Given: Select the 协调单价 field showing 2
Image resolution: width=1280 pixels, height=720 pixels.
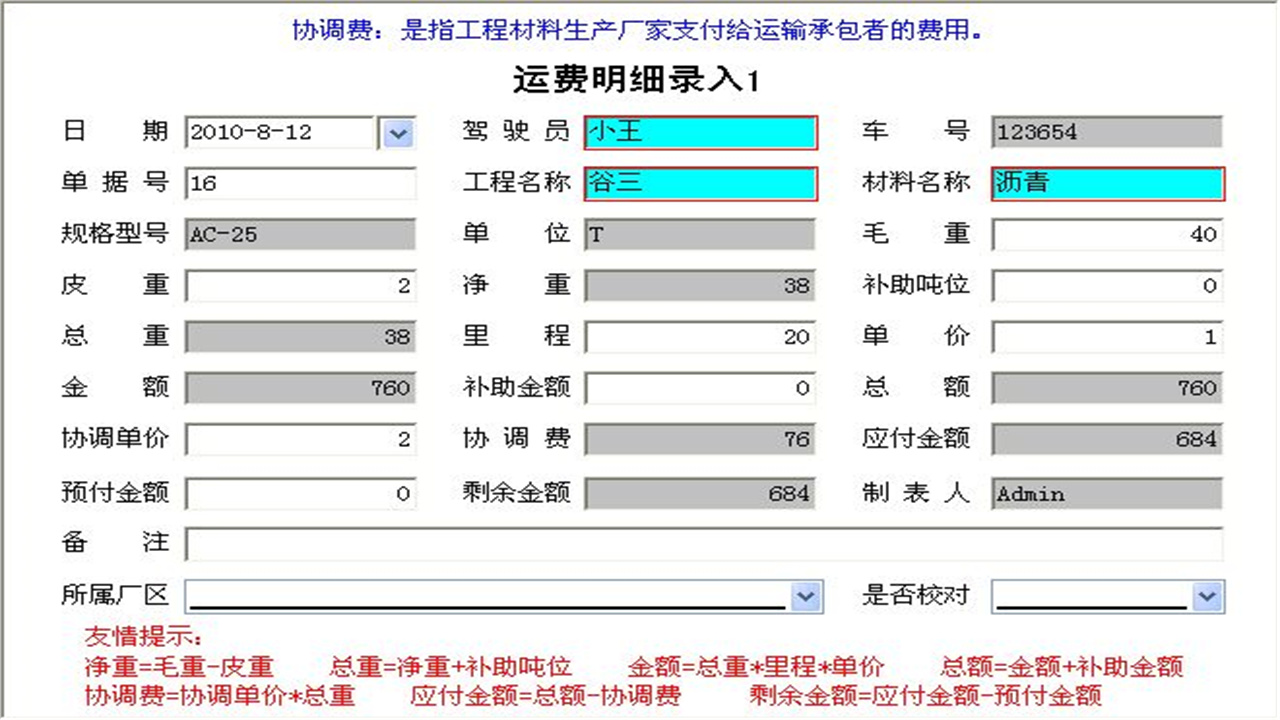Looking at the screenshot, I should coord(300,440).
